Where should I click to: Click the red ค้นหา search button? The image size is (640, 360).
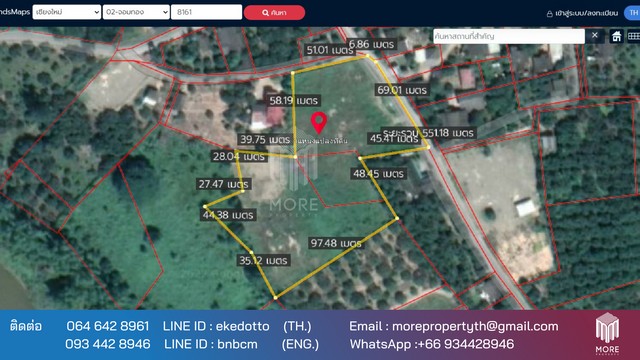coord(274,13)
